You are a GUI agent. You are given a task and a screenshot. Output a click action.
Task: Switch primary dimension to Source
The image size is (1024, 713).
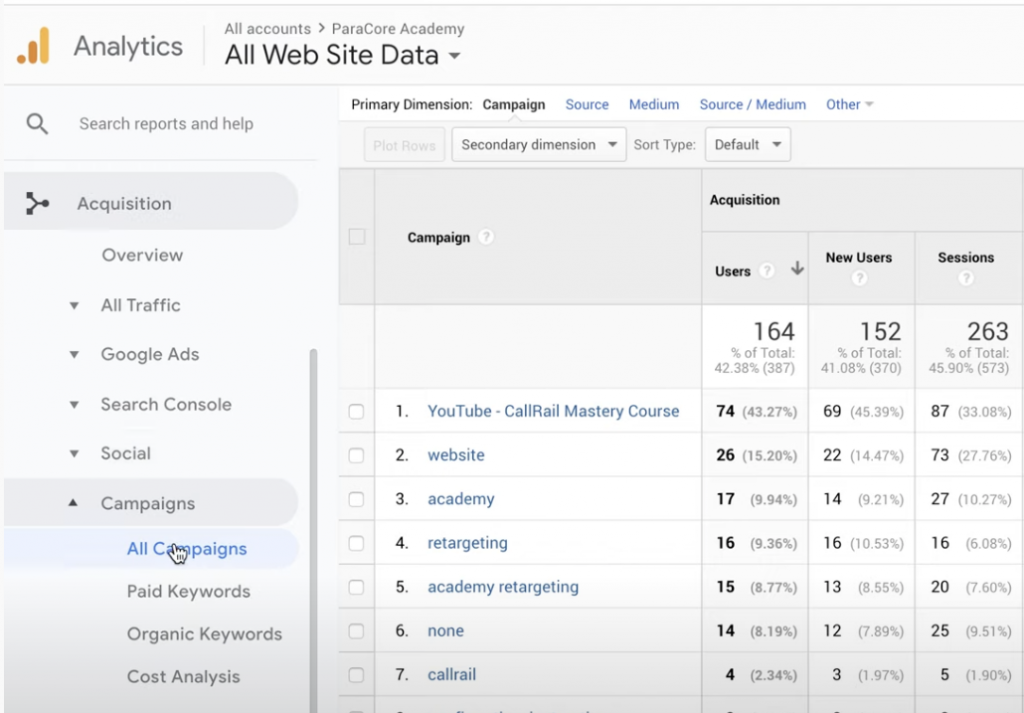click(x=587, y=104)
